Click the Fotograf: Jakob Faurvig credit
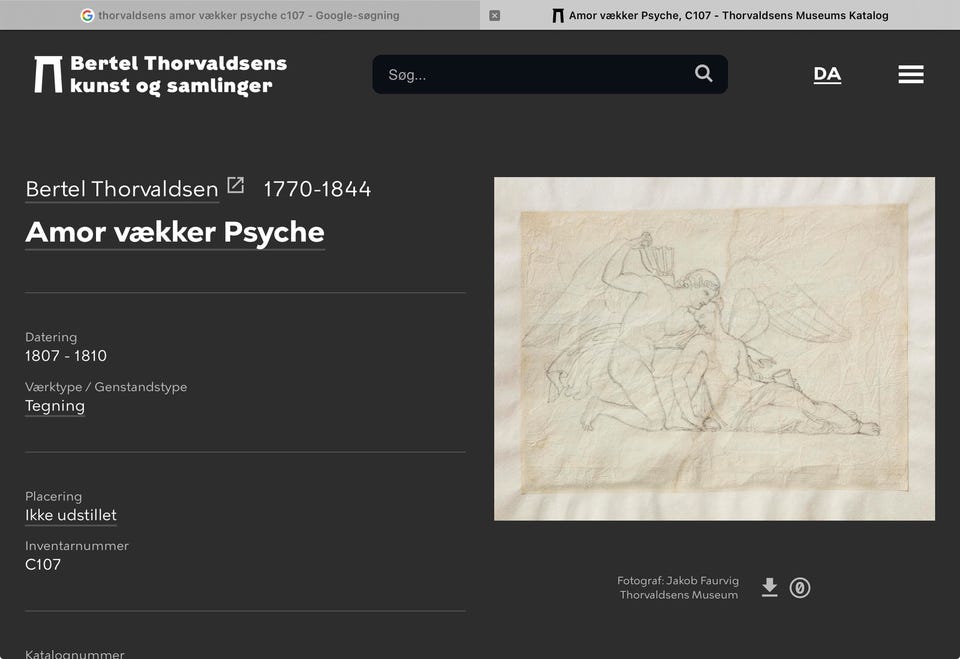This screenshot has width=960, height=659. 678,581
